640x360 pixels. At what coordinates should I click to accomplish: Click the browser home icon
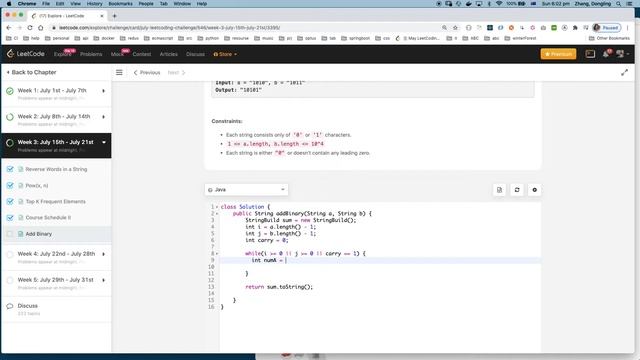[40, 28]
